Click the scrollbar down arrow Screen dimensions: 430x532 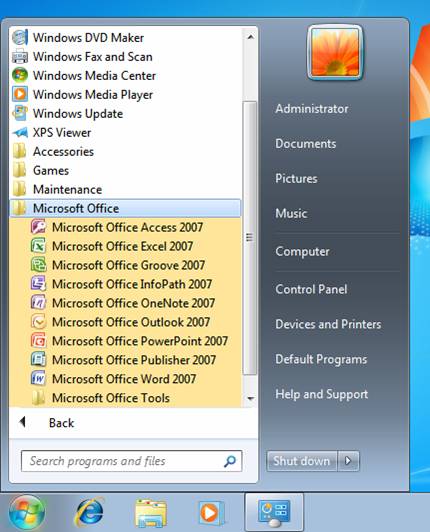pyautogui.click(x=250, y=398)
